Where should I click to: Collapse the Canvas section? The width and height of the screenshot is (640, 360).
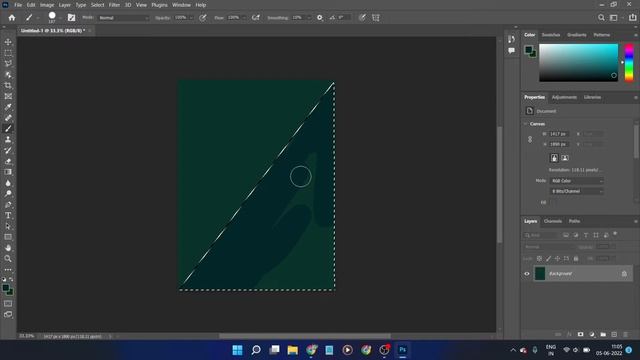(x=526, y=124)
